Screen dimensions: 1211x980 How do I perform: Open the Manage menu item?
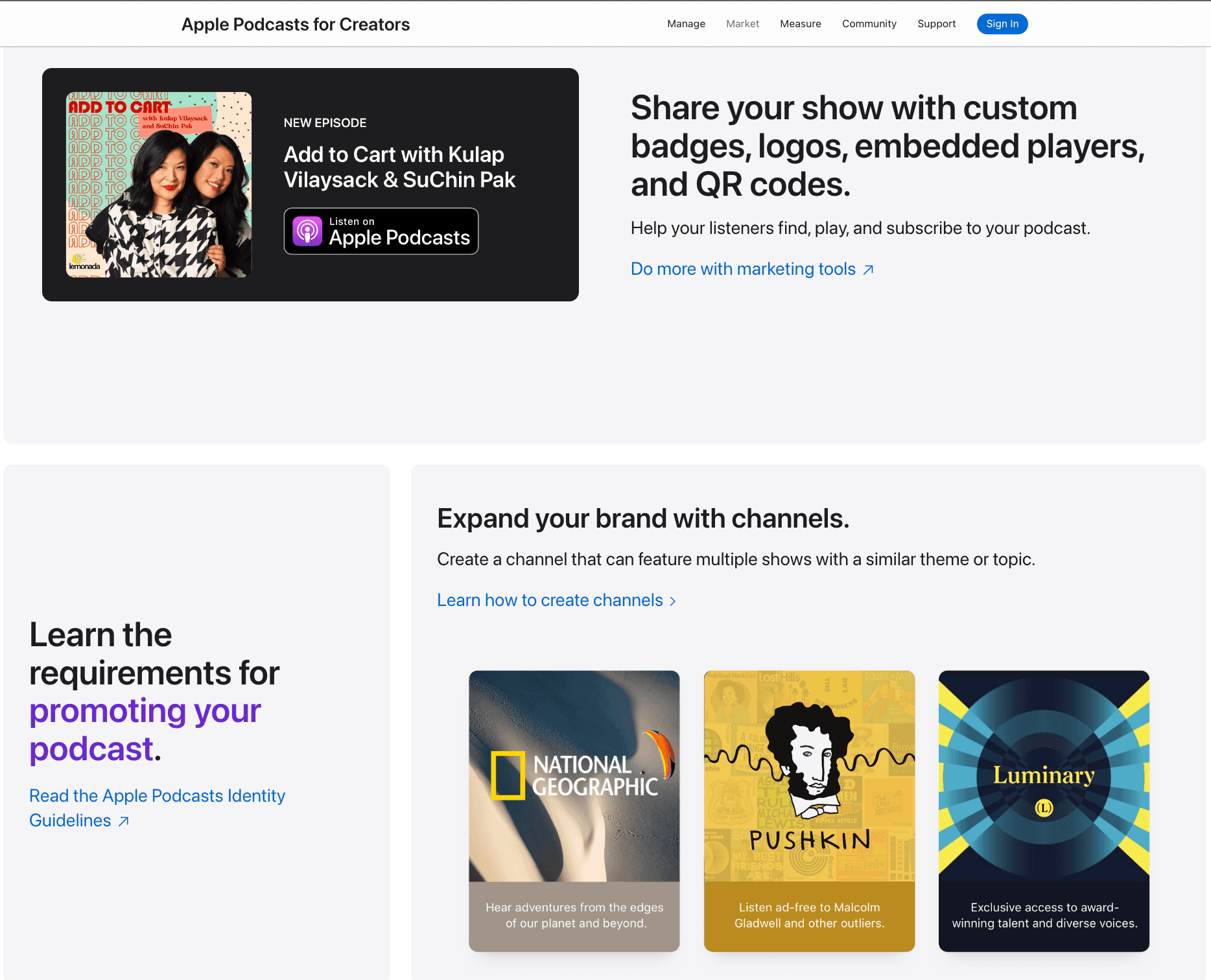(x=686, y=24)
